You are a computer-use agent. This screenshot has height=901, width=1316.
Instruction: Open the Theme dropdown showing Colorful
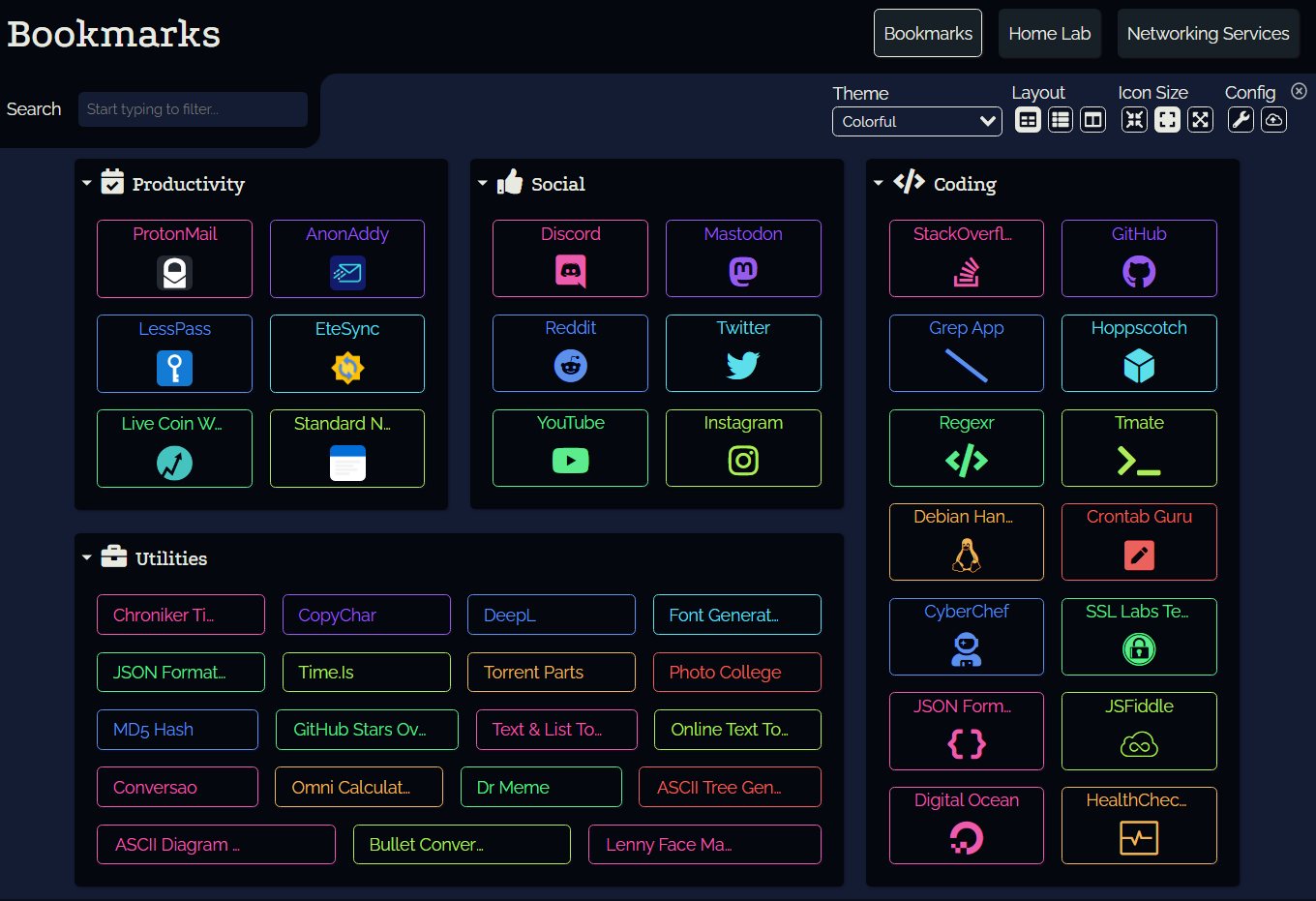(916, 121)
